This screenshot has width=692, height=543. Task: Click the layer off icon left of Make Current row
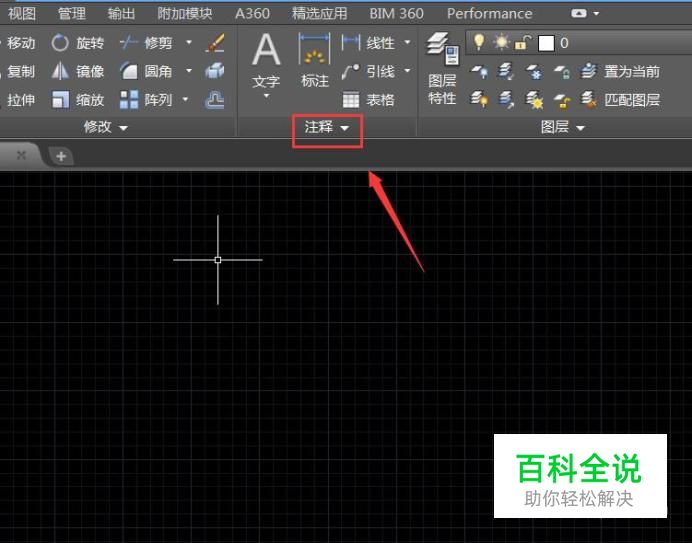[479, 71]
